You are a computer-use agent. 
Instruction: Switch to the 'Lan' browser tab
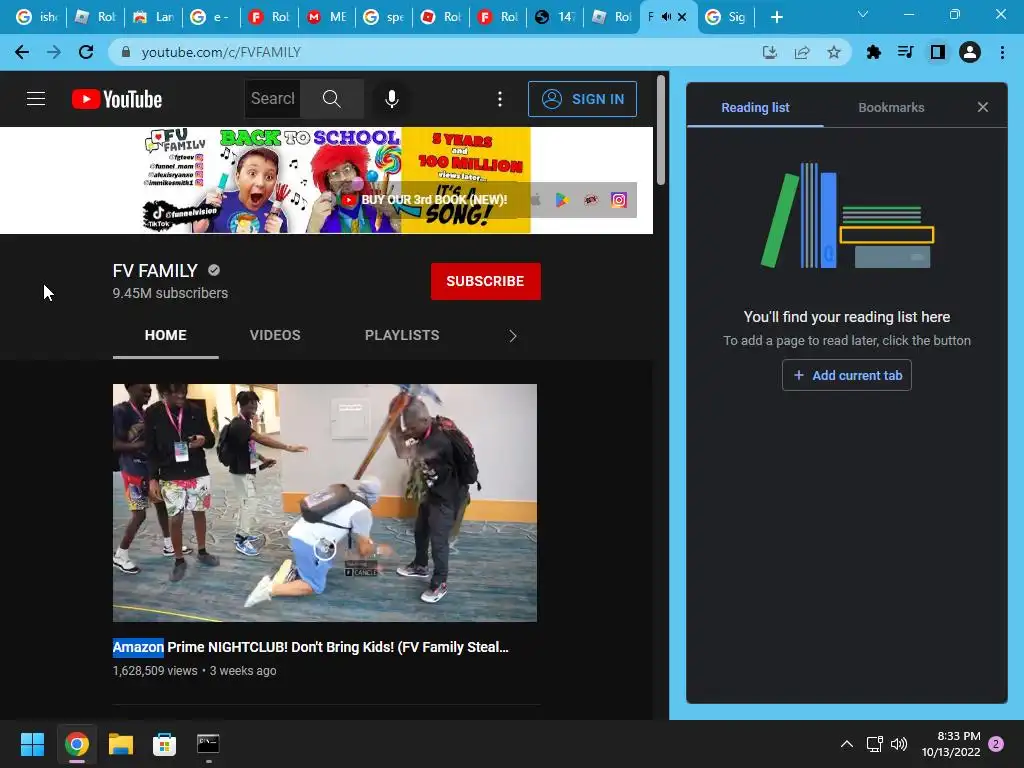155,17
